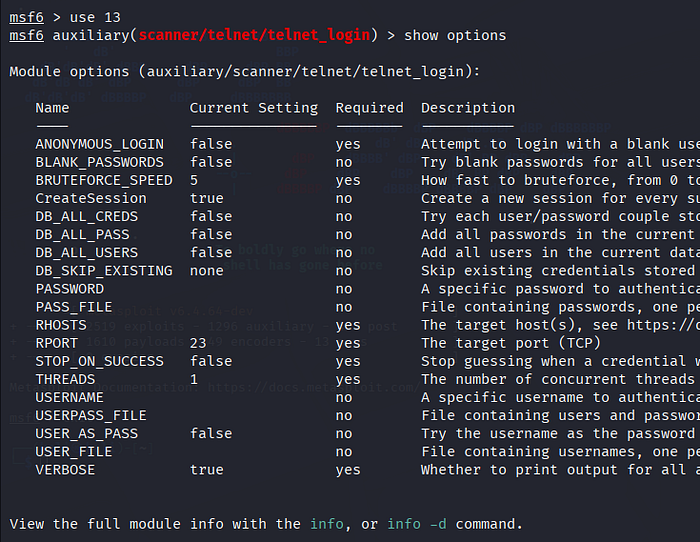700x542 pixels.
Task: Click the Description column header
Action: (x=468, y=108)
